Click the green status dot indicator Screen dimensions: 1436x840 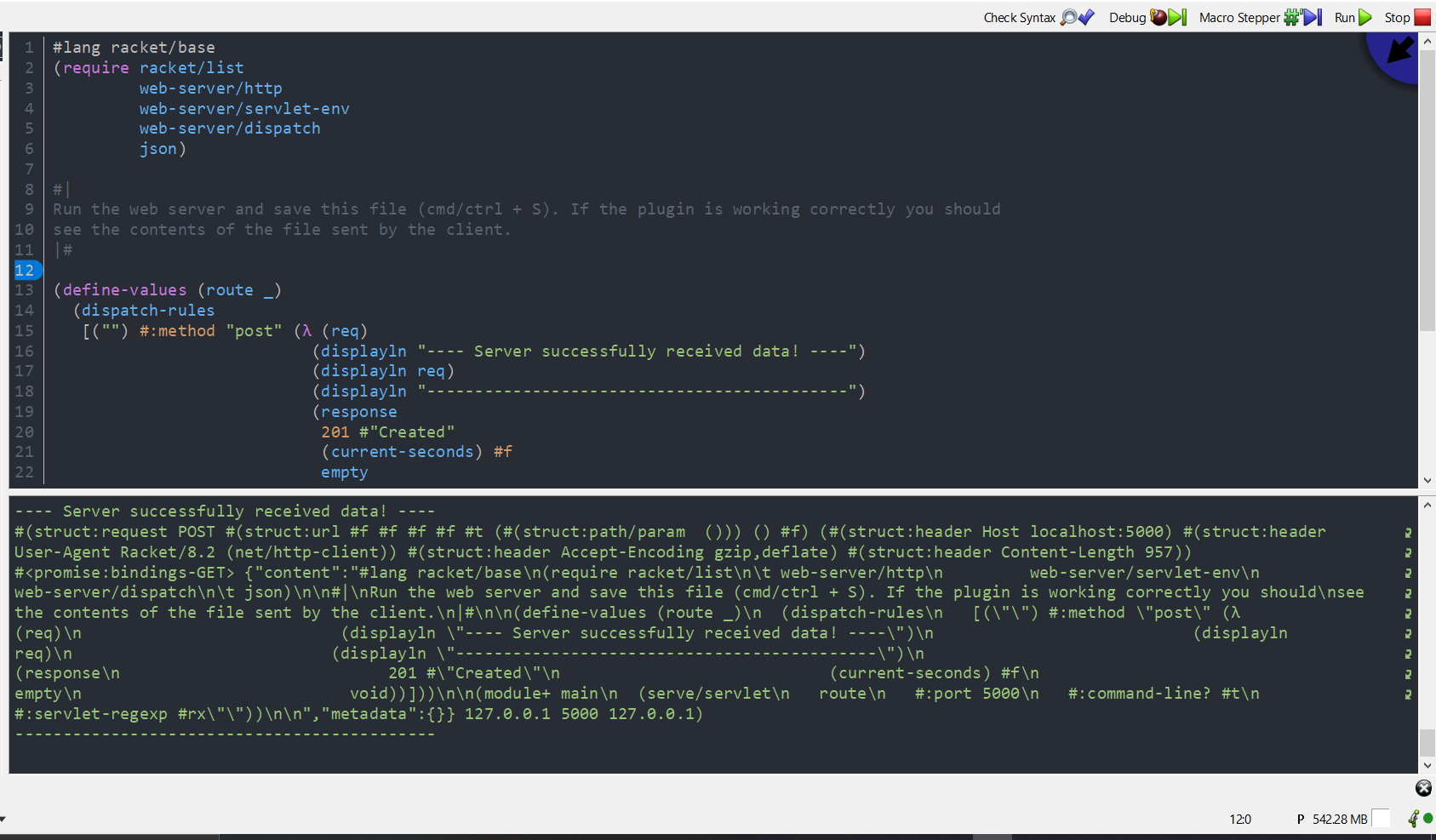[1427, 818]
